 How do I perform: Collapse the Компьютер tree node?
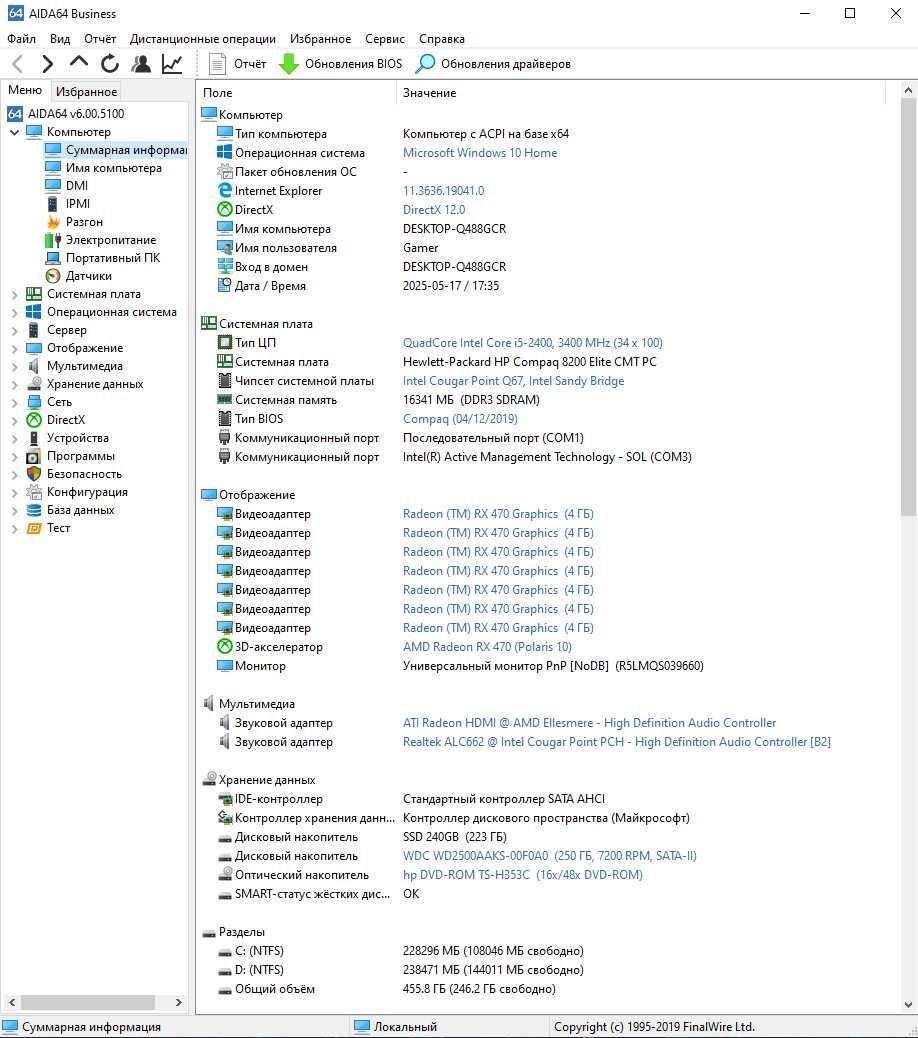(15, 132)
